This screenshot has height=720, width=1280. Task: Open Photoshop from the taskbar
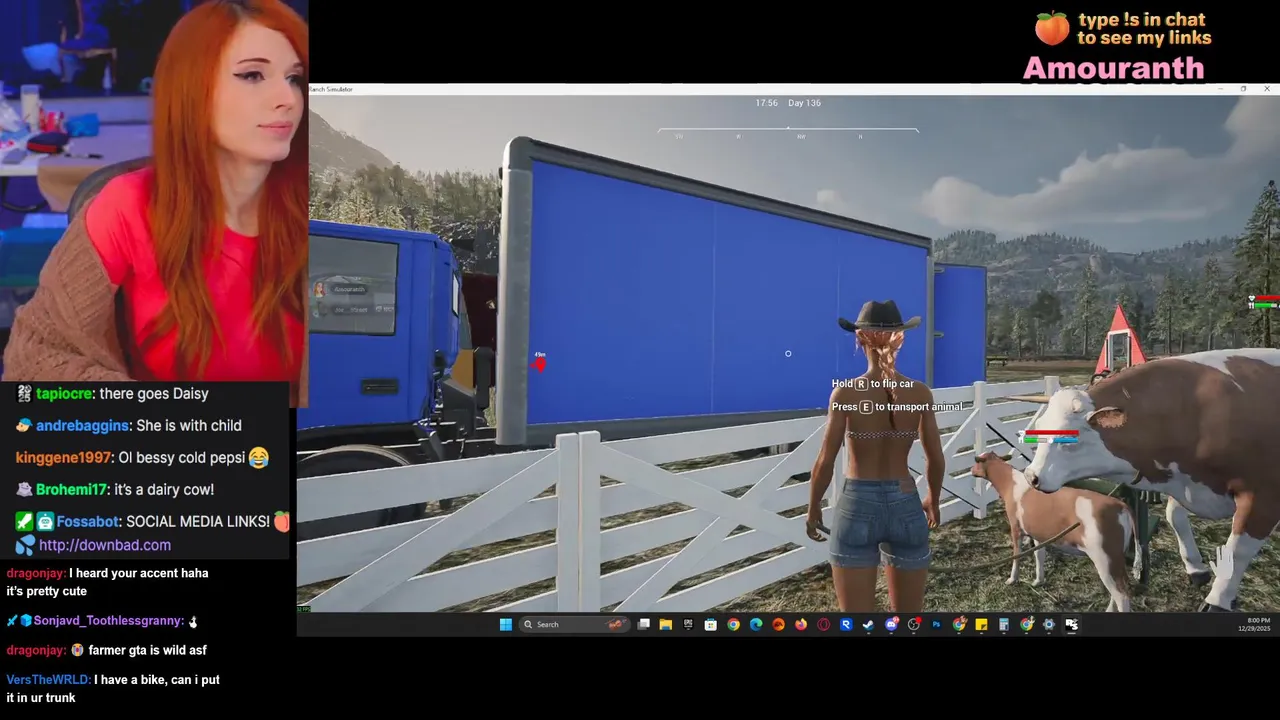pyautogui.click(x=936, y=624)
